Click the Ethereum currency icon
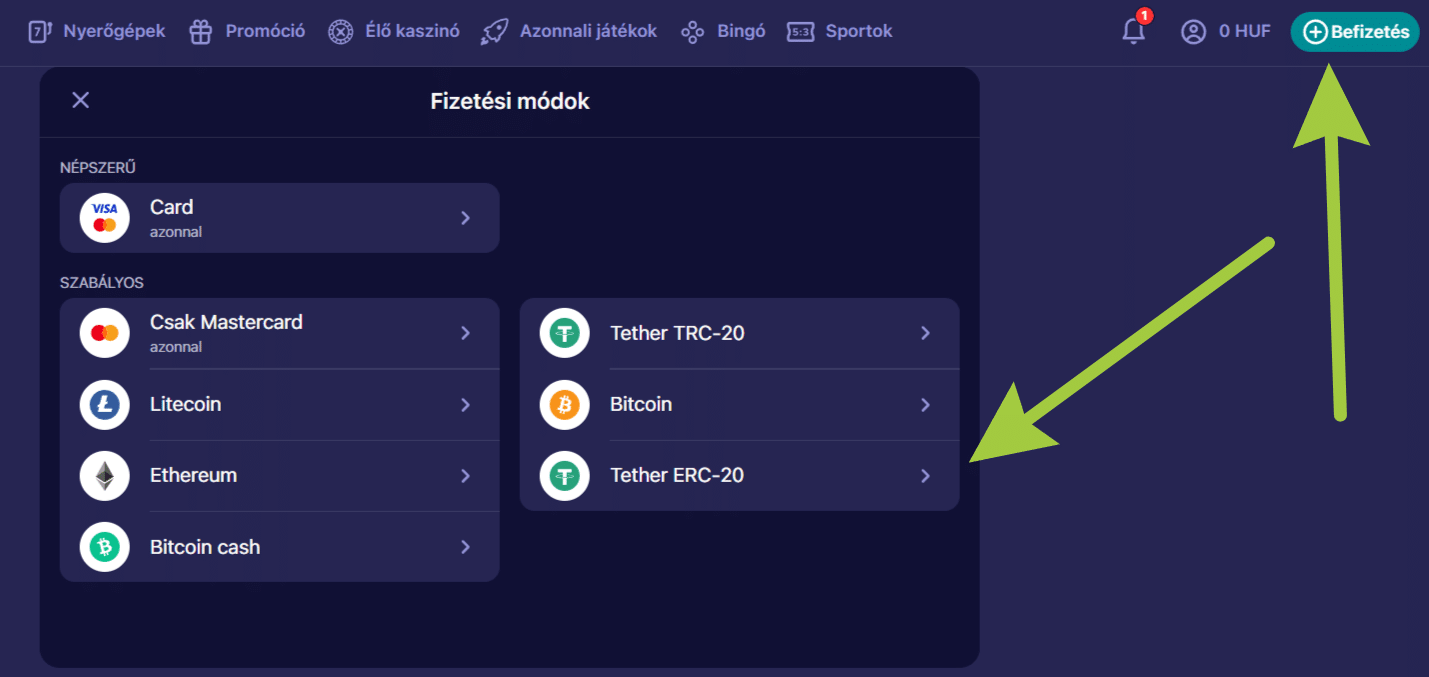 (x=104, y=475)
